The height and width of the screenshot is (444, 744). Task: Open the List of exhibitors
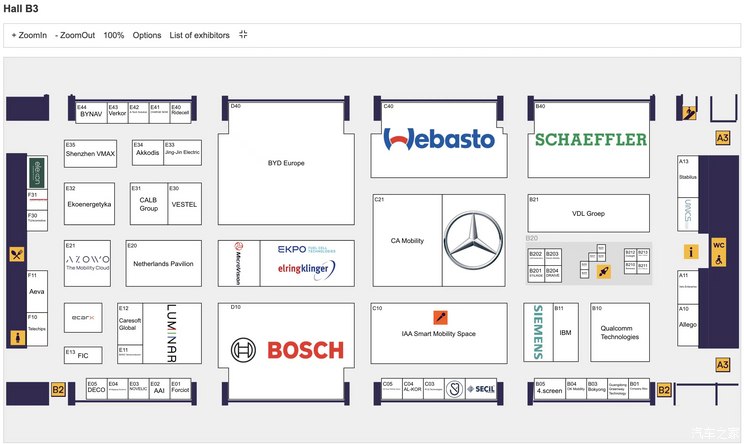pyautogui.click(x=200, y=35)
